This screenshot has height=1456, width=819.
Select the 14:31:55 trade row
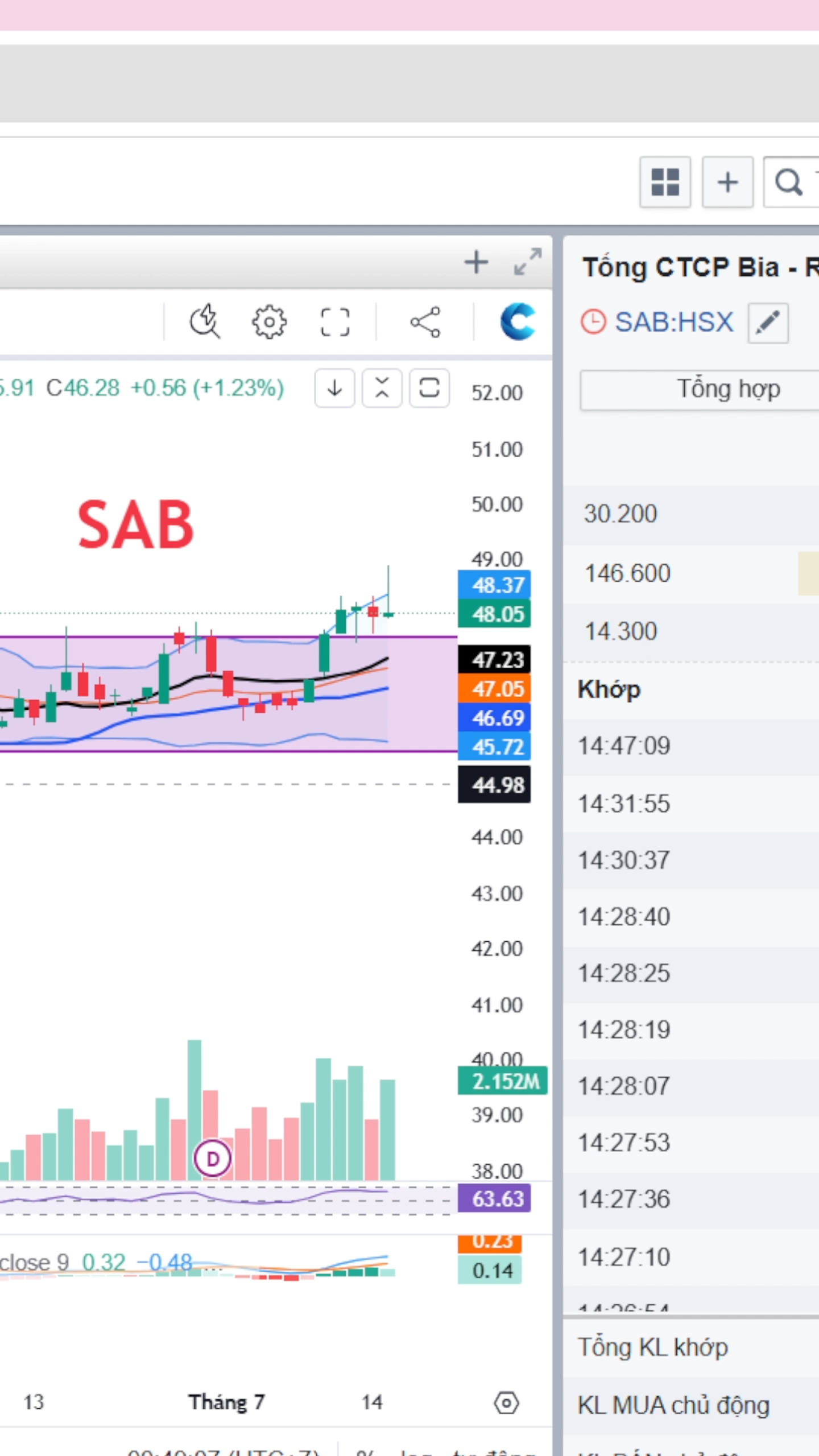pos(691,804)
